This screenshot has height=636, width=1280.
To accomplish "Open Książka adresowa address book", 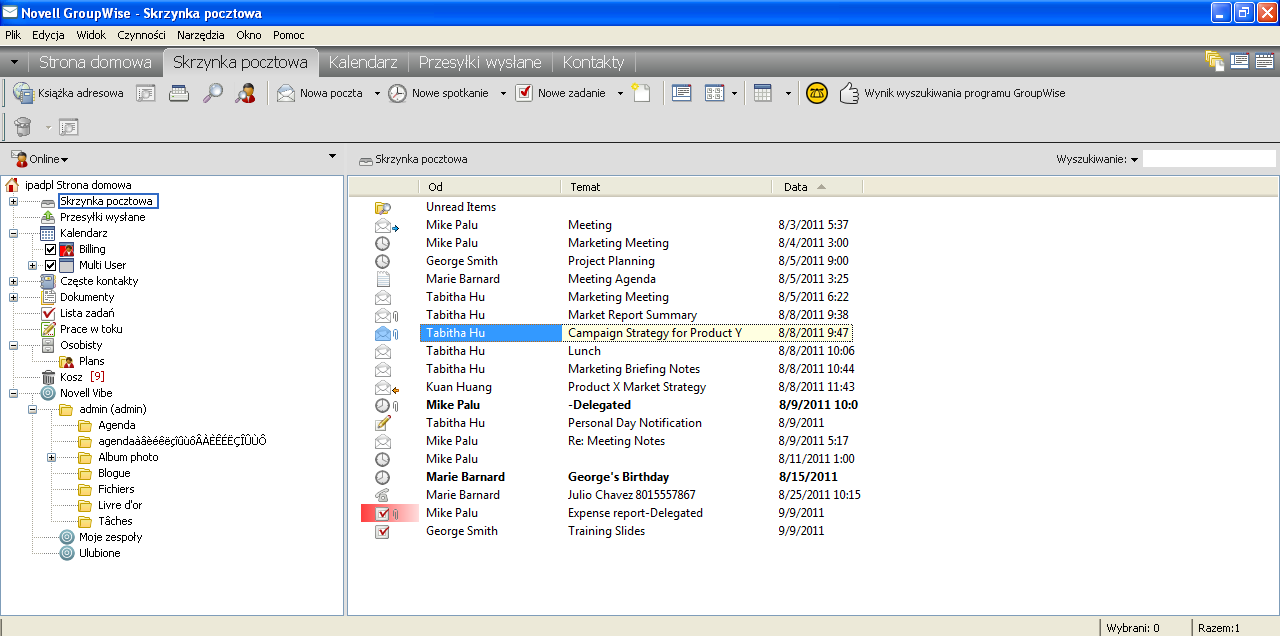I will tap(69, 93).
